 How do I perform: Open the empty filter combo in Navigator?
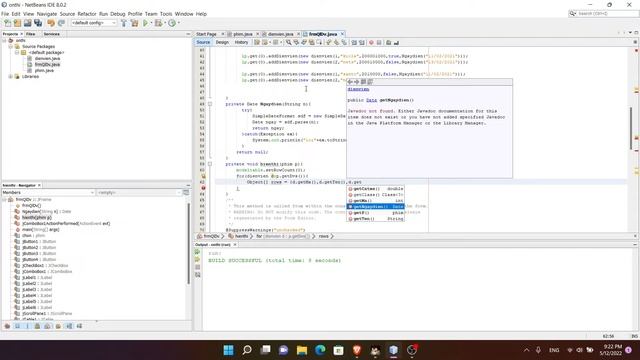pyautogui.click(x=138, y=192)
